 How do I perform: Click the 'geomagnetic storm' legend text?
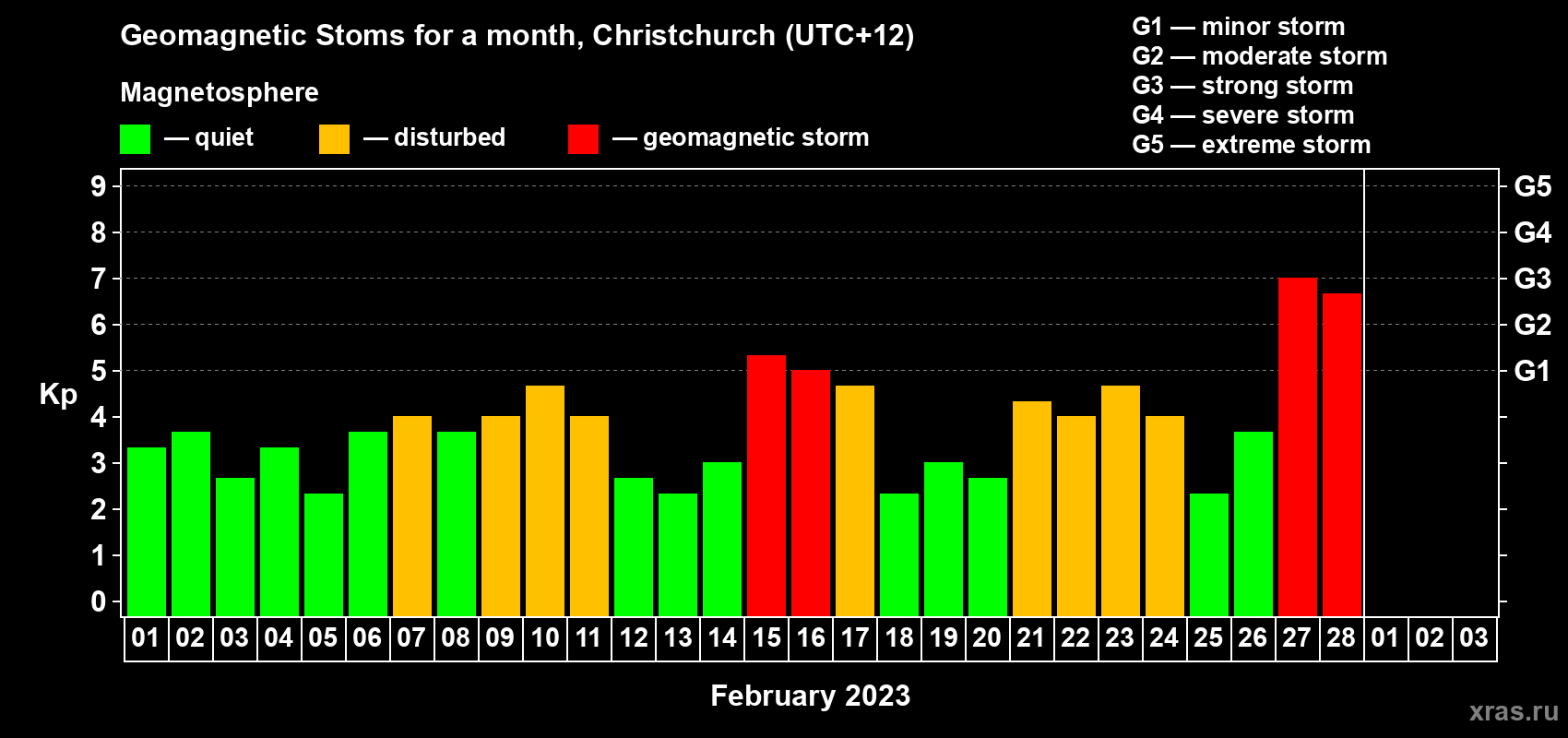click(756, 137)
